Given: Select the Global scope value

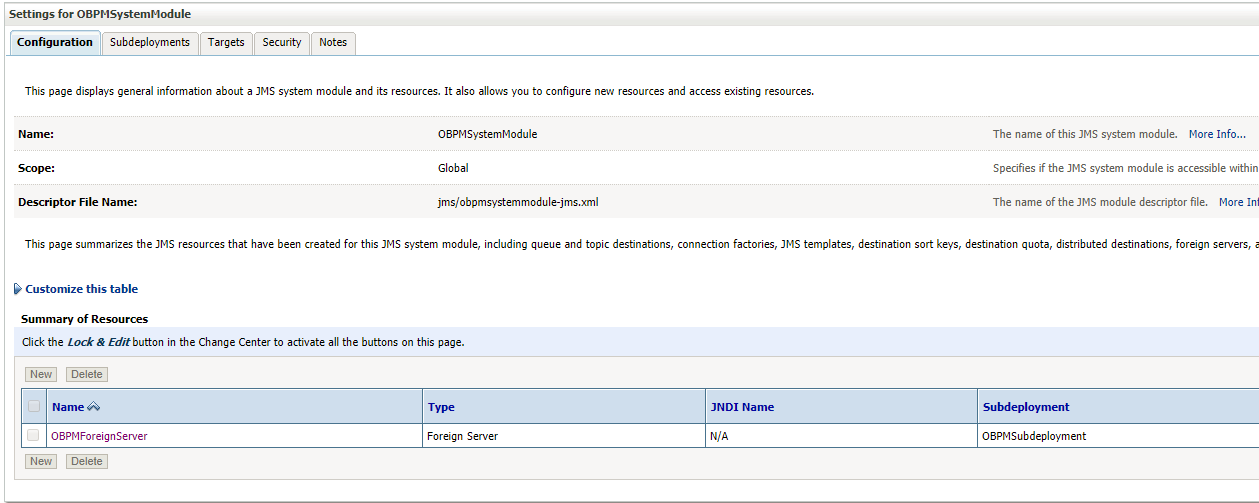Looking at the screenshot, I should [453, 168].
